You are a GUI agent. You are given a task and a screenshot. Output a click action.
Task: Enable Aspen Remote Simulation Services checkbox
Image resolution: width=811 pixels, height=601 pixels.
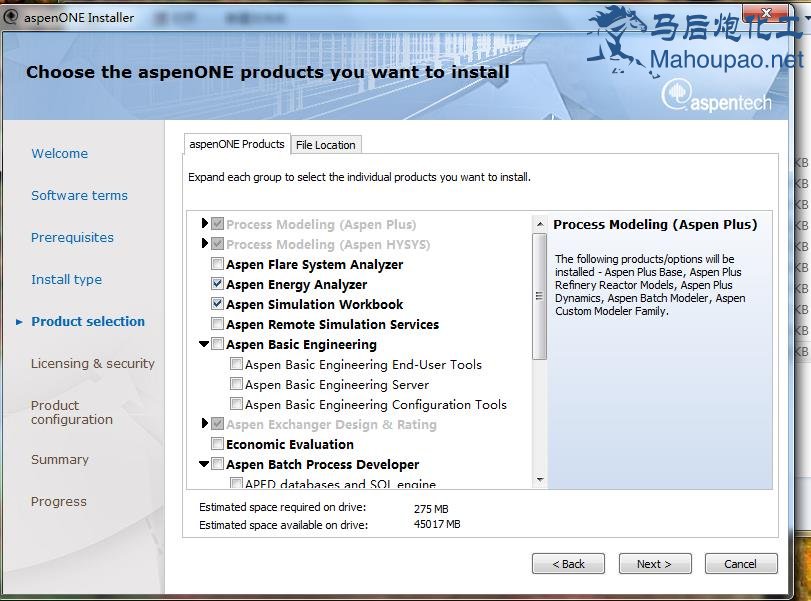click(217, 325)
